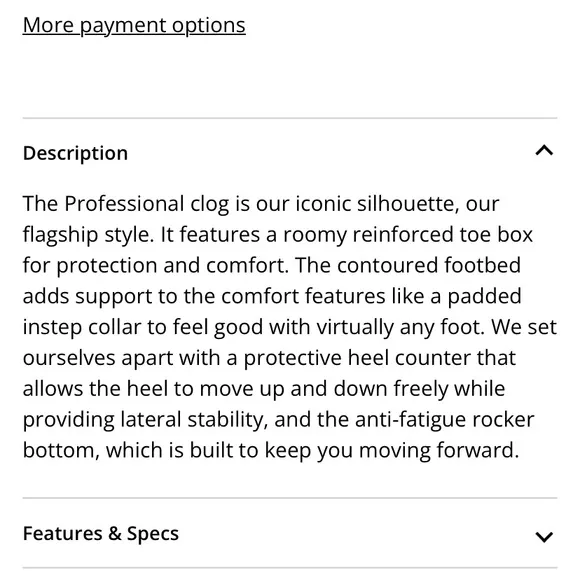Click the words "reinforced toe box"
Viewport: 580px width, 580px height.
[443, 235]
